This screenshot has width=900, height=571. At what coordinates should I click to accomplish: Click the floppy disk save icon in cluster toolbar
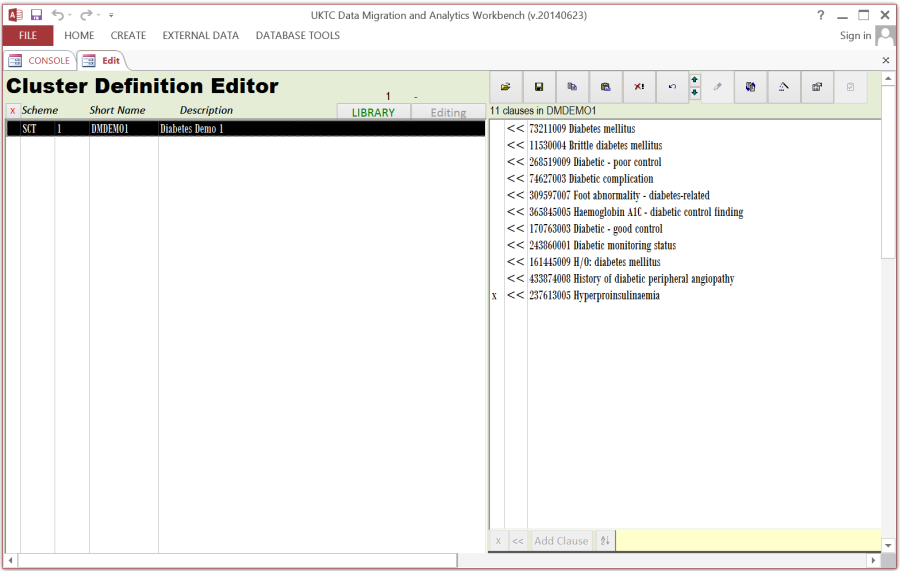tap(539, 87)
